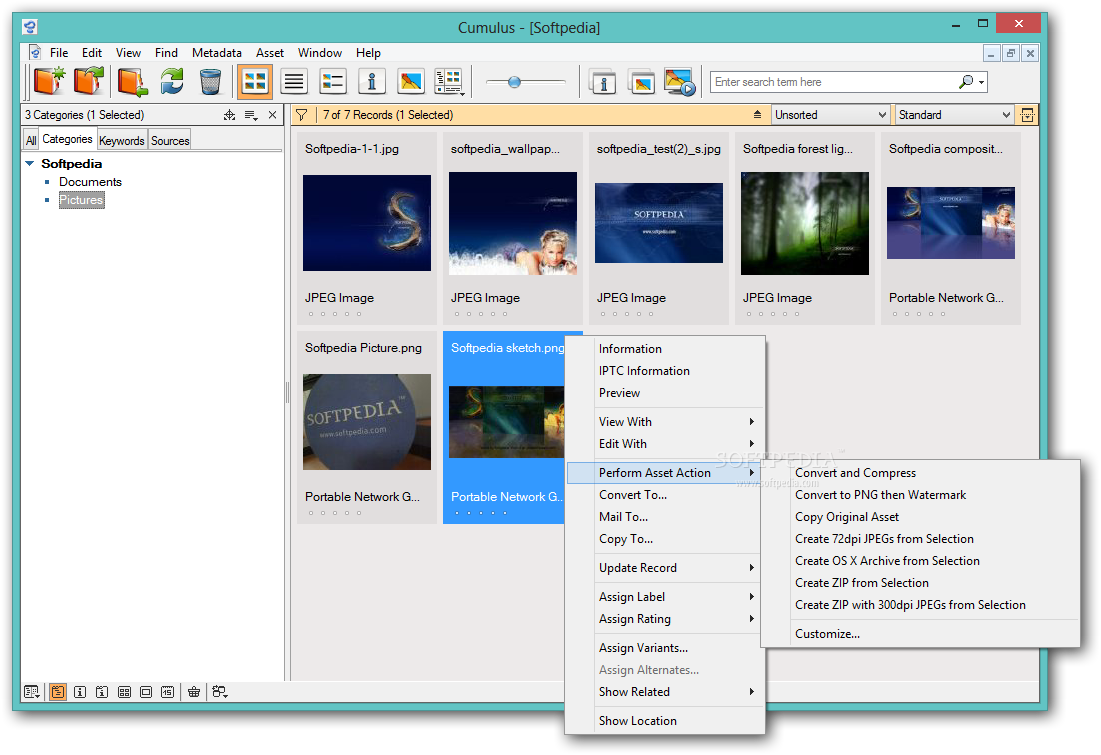Screen dimensions: 1101x755
Task: Click Customize... in asset actions submenu
Action: (921, 633)
